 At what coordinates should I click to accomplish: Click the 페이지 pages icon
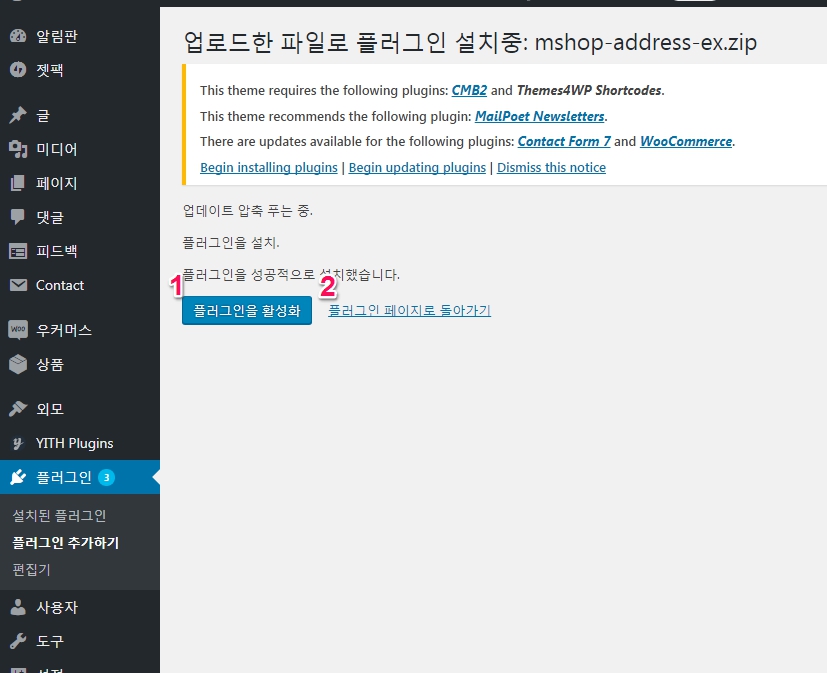click(18, 183)
